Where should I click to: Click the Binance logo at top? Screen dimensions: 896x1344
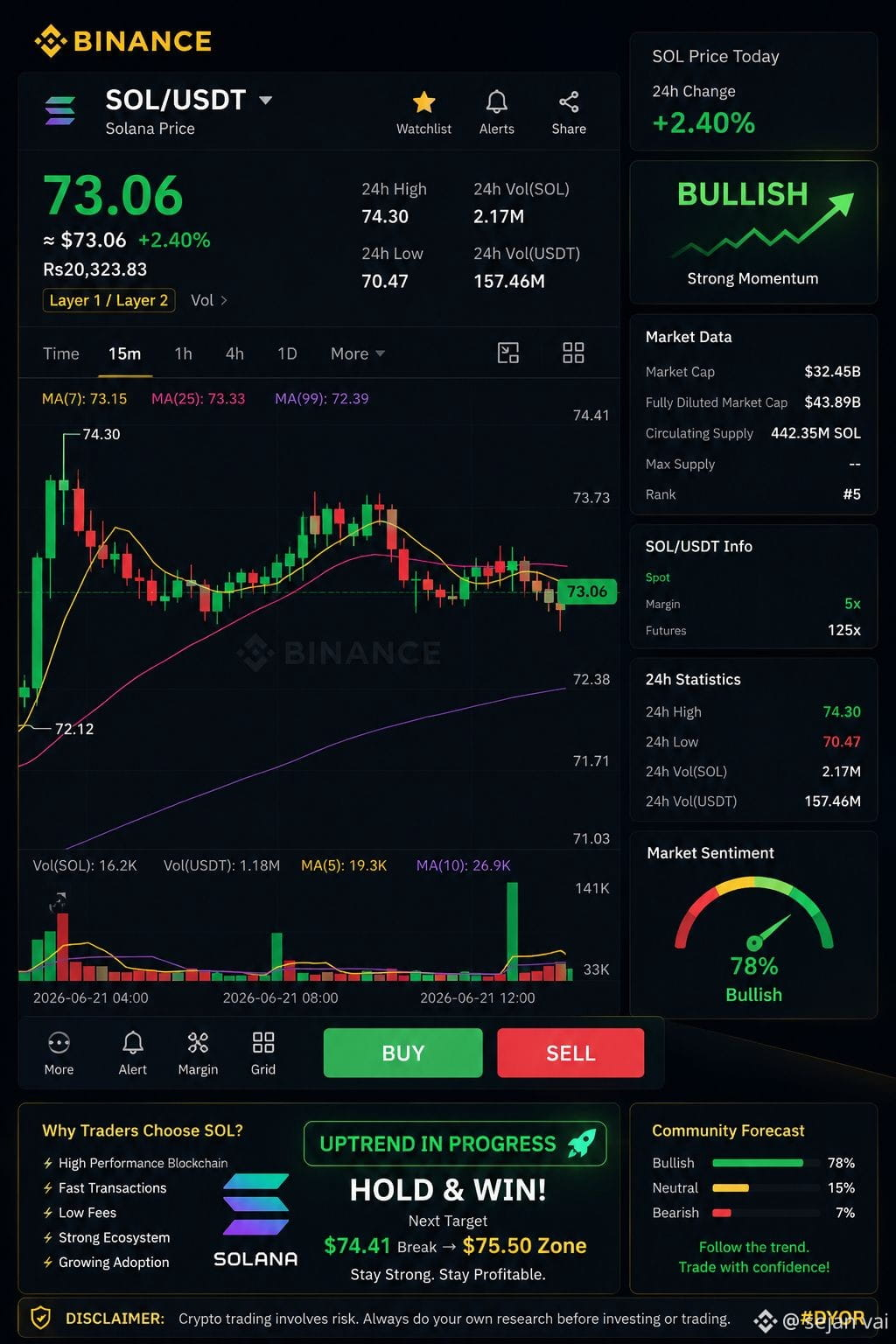[123, 41]
